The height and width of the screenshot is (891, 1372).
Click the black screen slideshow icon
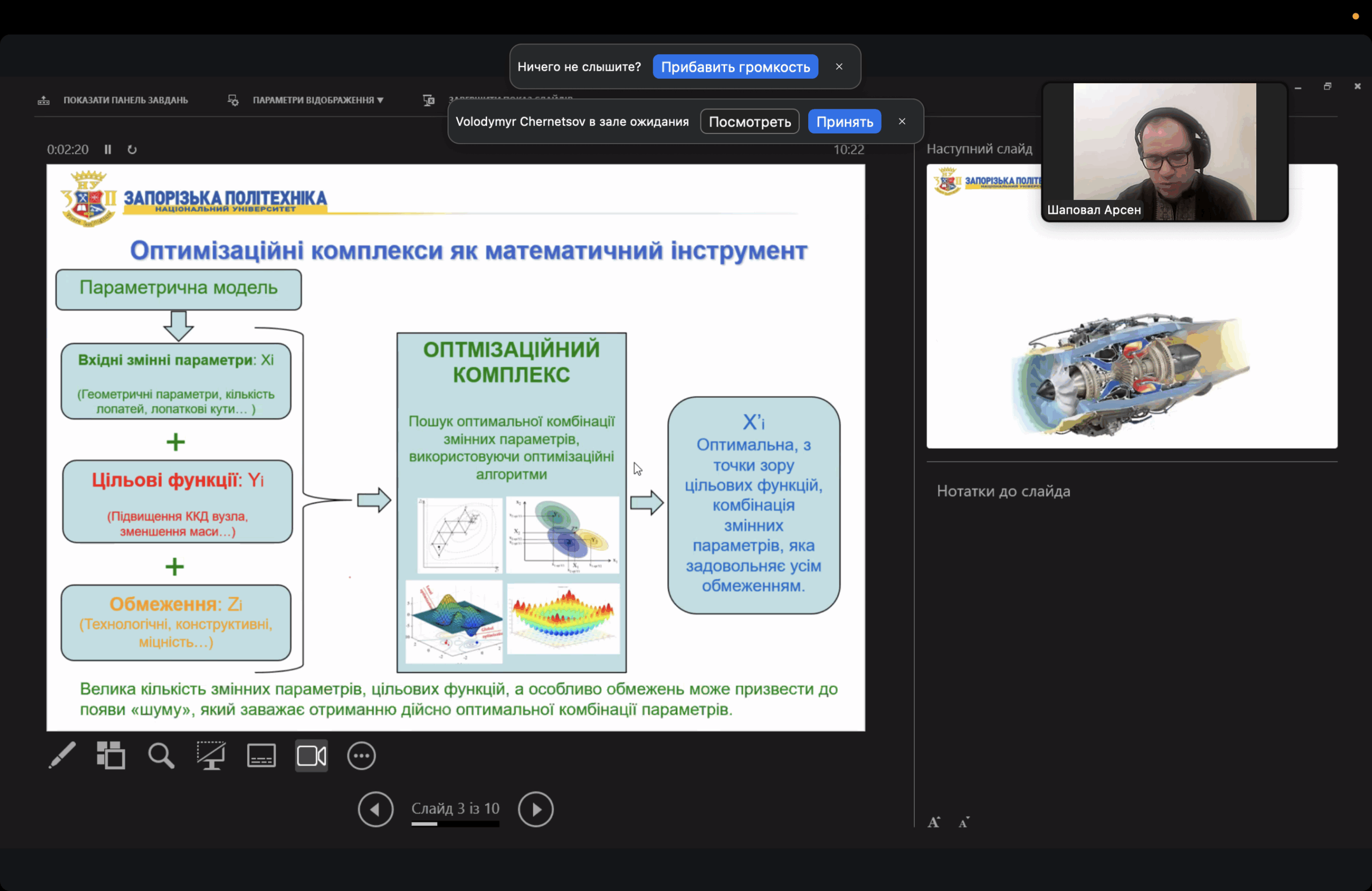211,755
